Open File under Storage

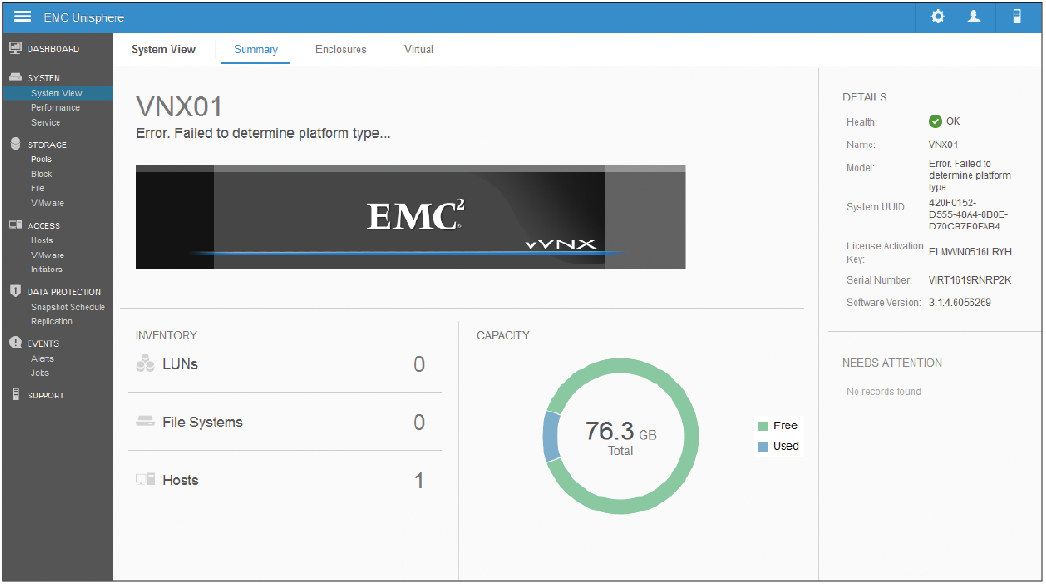click(37, 188)
